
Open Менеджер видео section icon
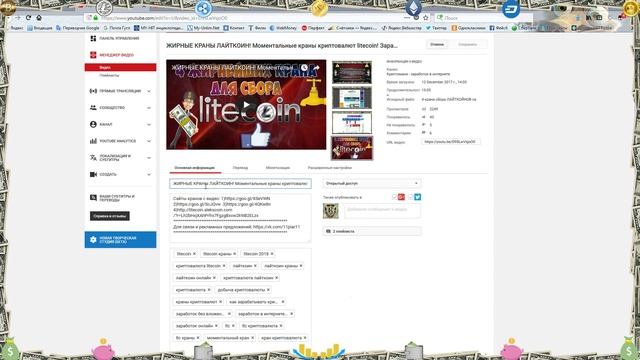[x=93, y=55]
